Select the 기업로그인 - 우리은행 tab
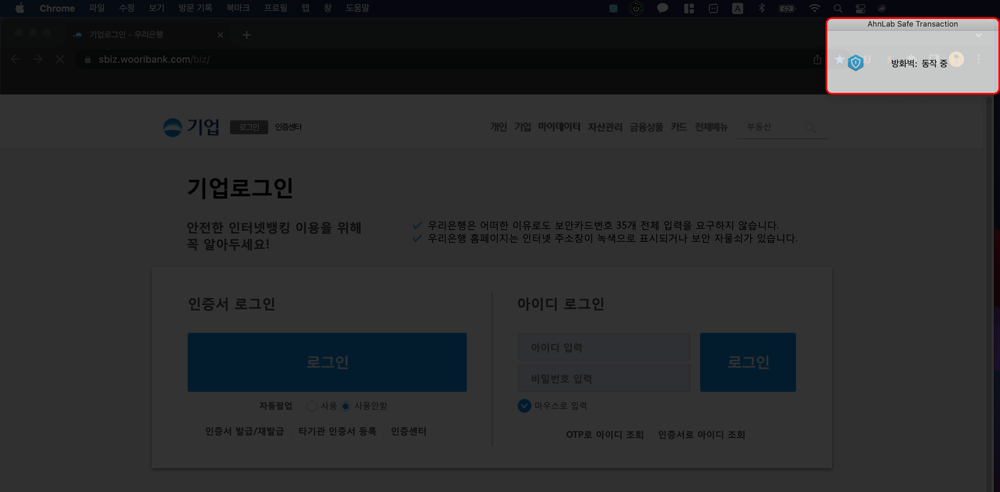1000x492 pixels. click(148, 35)
